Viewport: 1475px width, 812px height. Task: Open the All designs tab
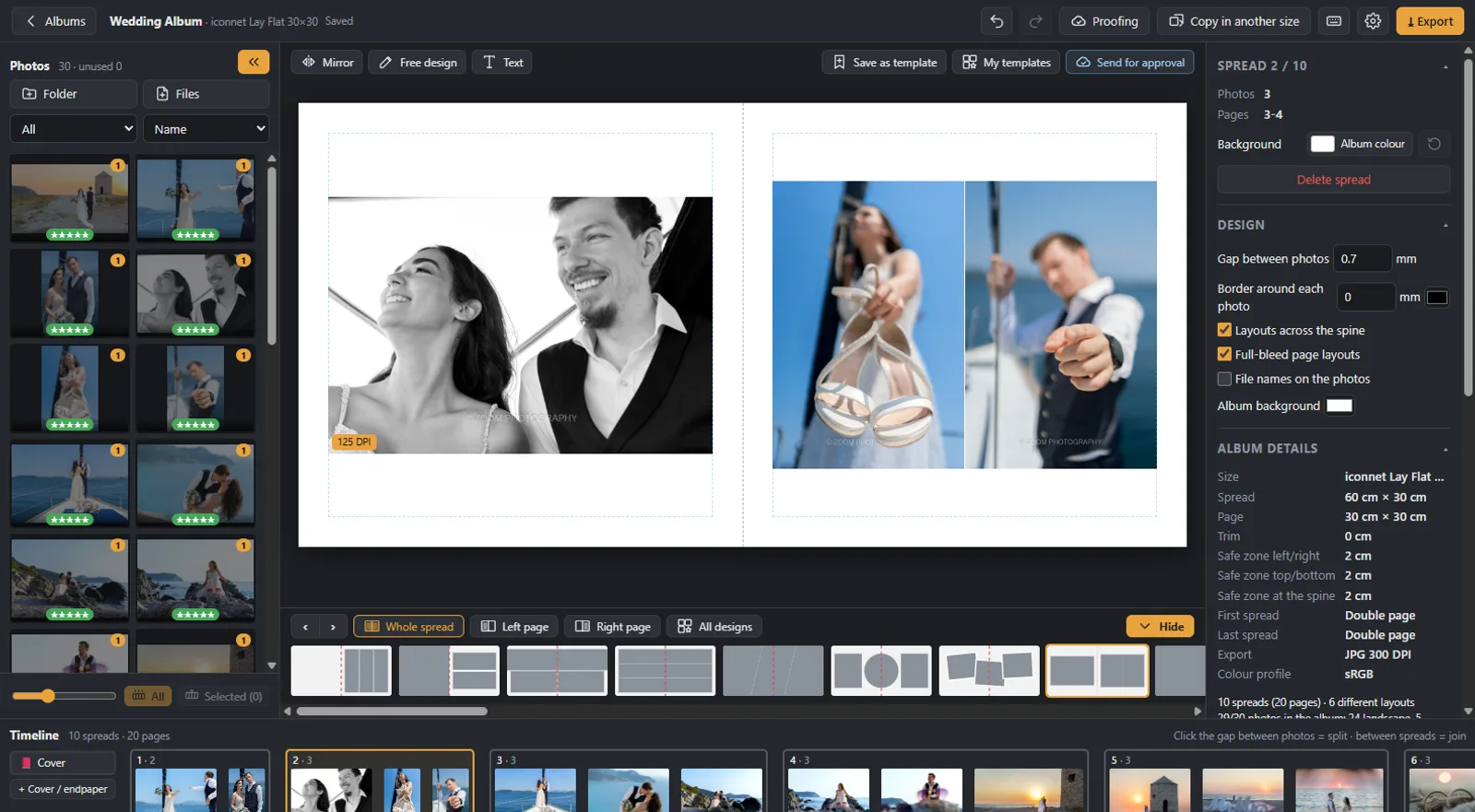click(x=714, y=627)
